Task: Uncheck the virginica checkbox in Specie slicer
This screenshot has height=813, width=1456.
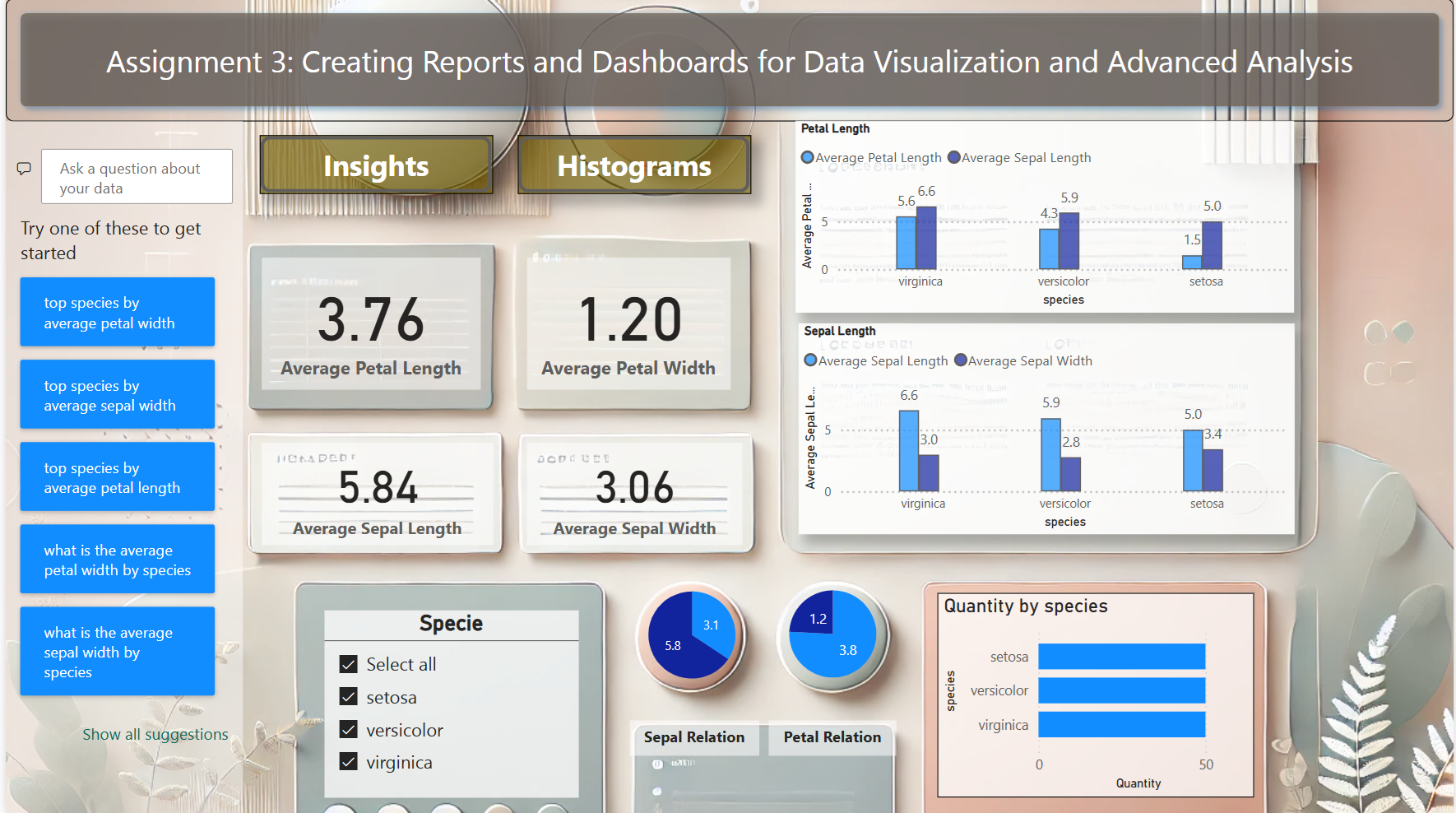Action: click(349, 762)
